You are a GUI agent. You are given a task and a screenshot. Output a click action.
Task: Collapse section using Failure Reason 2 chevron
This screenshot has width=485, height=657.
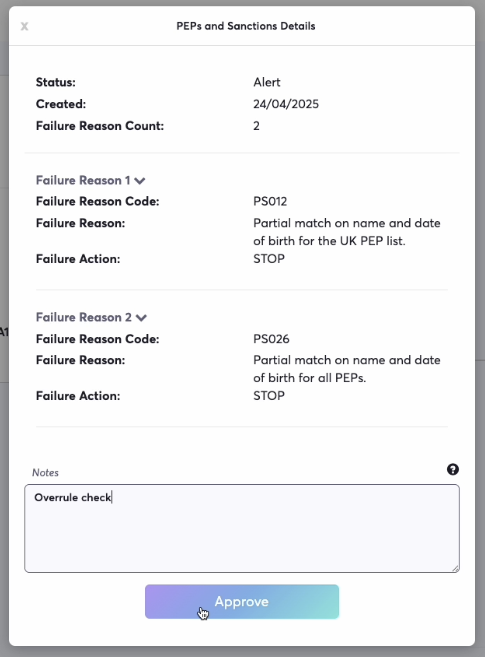142,318
